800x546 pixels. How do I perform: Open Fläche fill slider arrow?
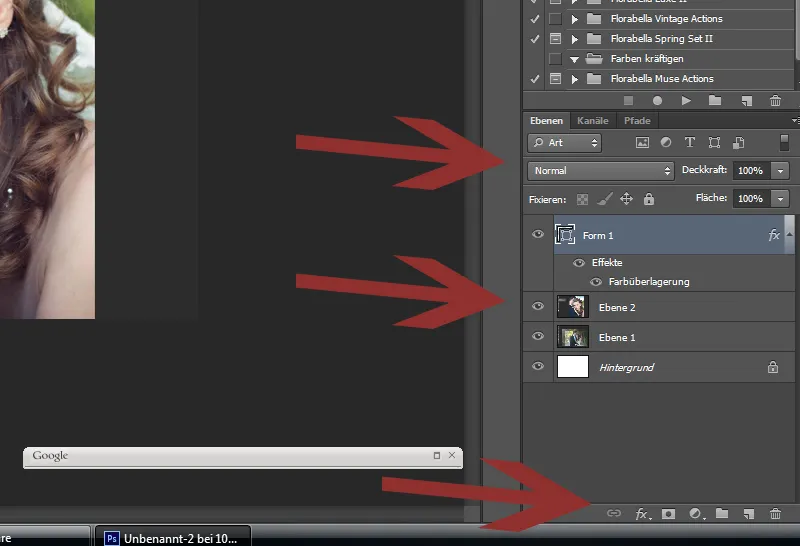[780, 199]
